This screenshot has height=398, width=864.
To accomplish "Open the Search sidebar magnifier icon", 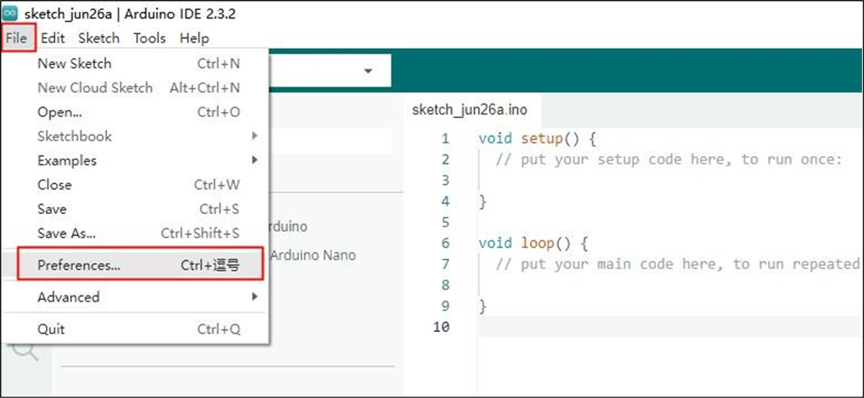I will [x=25, y=350].
